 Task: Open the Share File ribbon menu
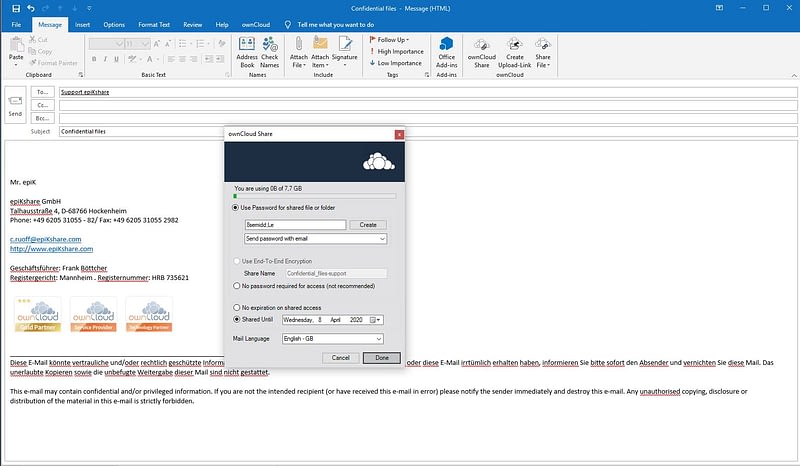coord(543,52)
